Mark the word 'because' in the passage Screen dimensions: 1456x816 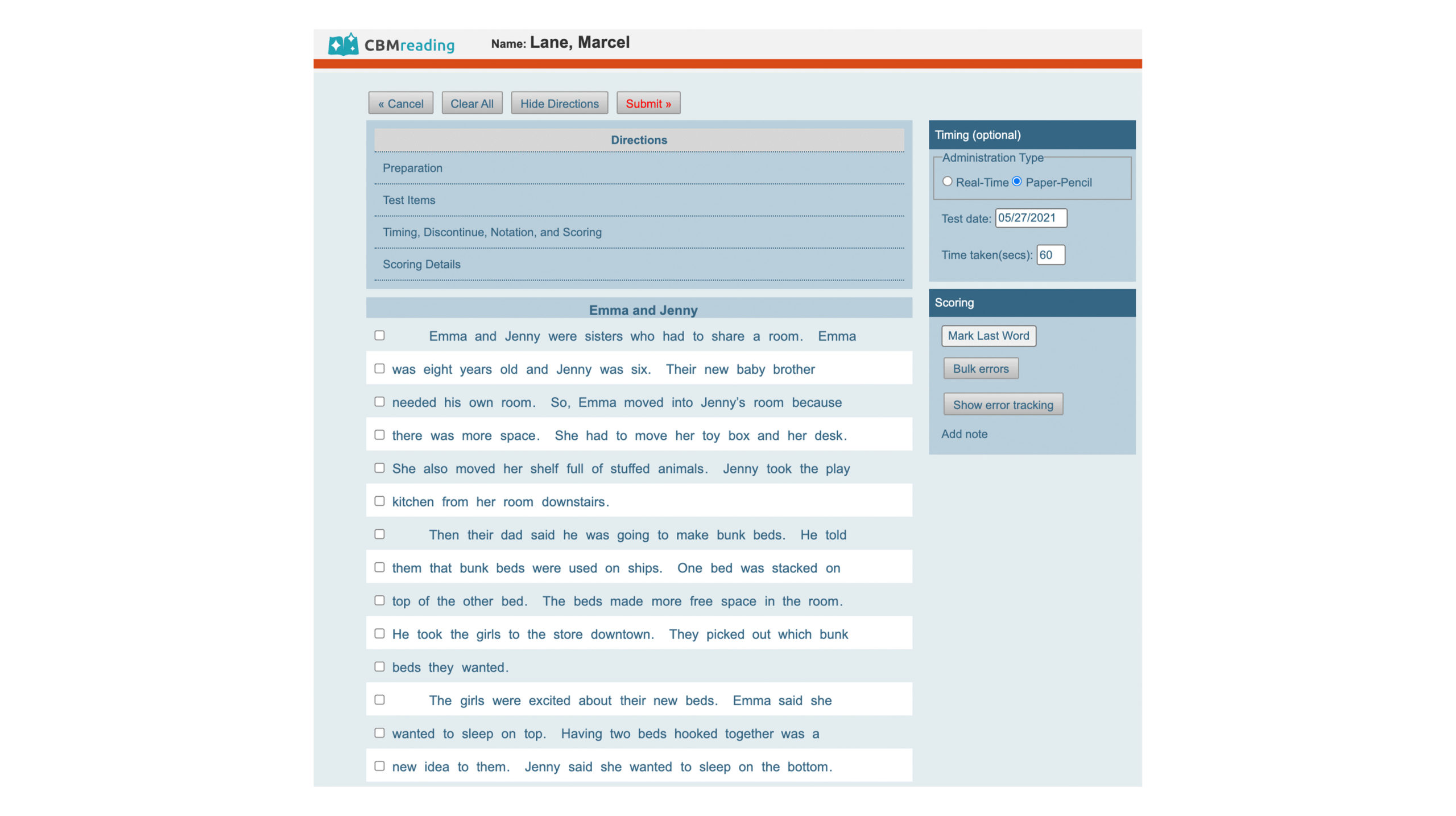[x=817, y=402]
